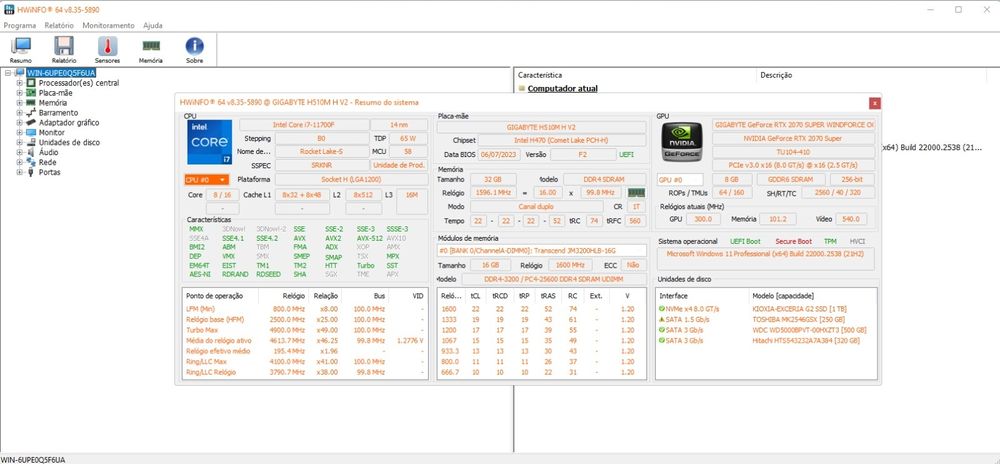Click the Áudio speaker tree icon

tap(31, 152)
